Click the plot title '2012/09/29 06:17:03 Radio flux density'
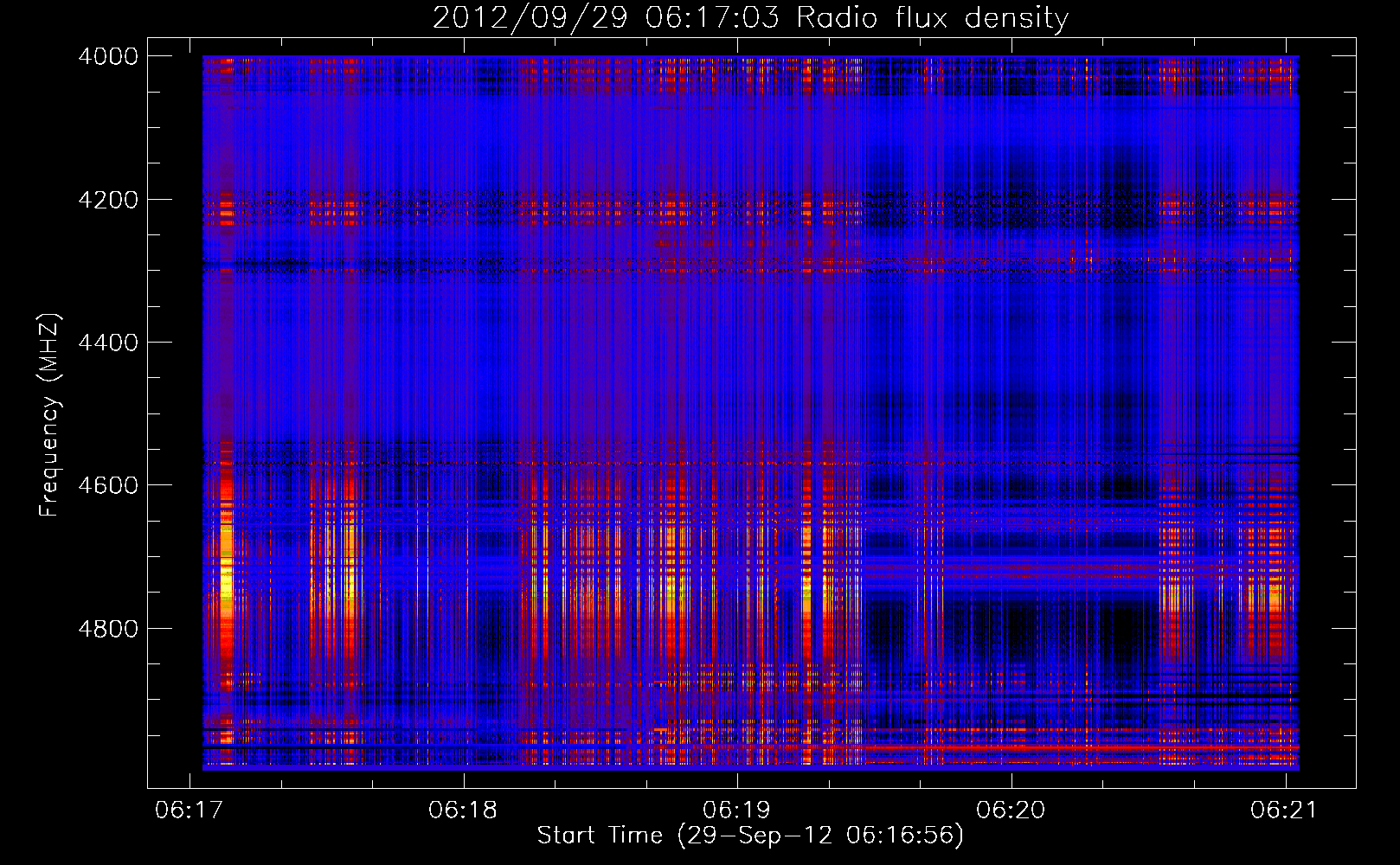Viewport: 1400px width, 865px height. [x=750, y=18]
